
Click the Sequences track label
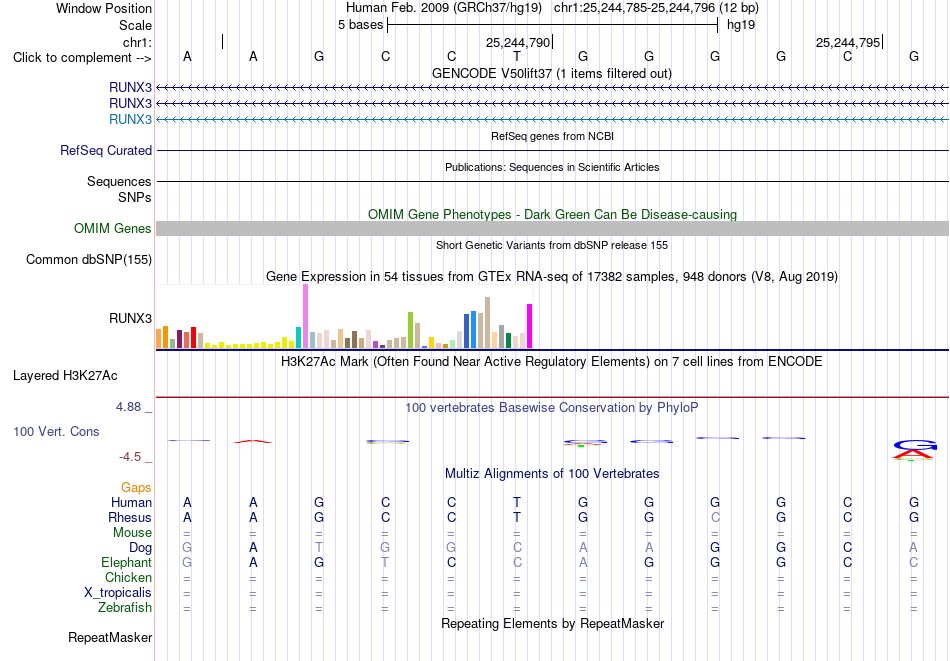tap(119, 181)
